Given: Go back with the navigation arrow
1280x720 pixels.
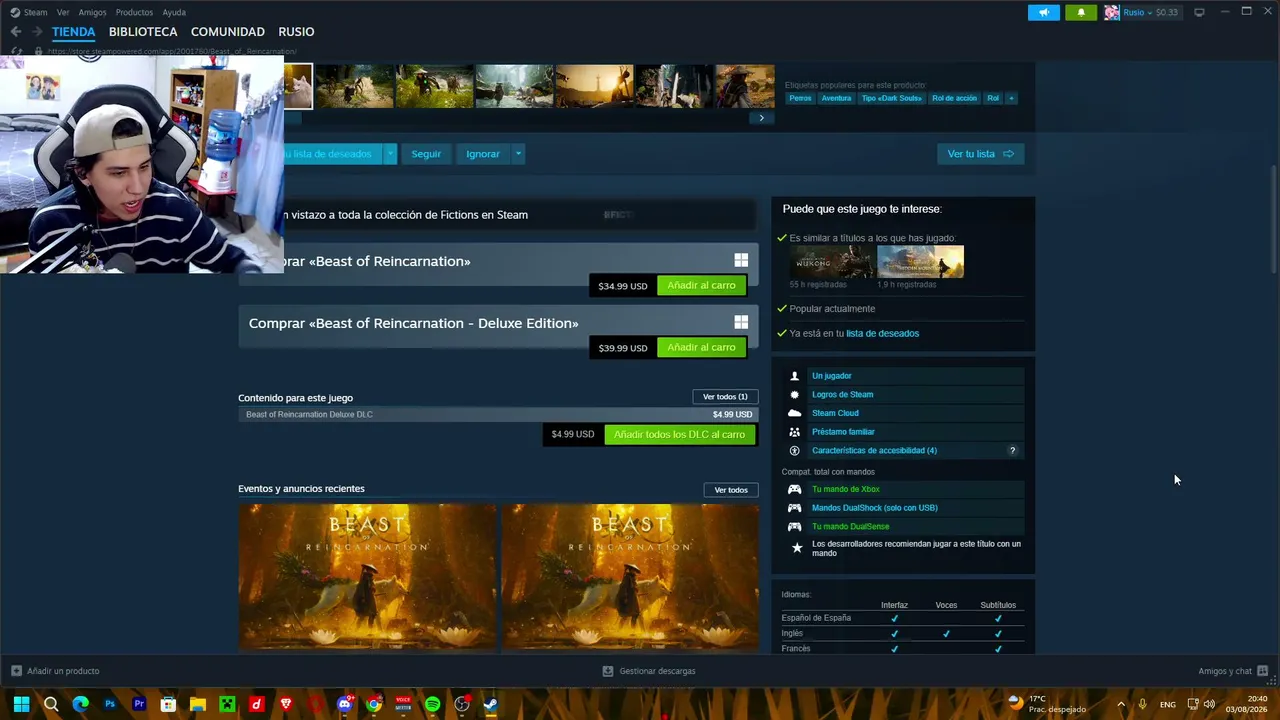Looking at the screenshot, I should pos(16,32).
